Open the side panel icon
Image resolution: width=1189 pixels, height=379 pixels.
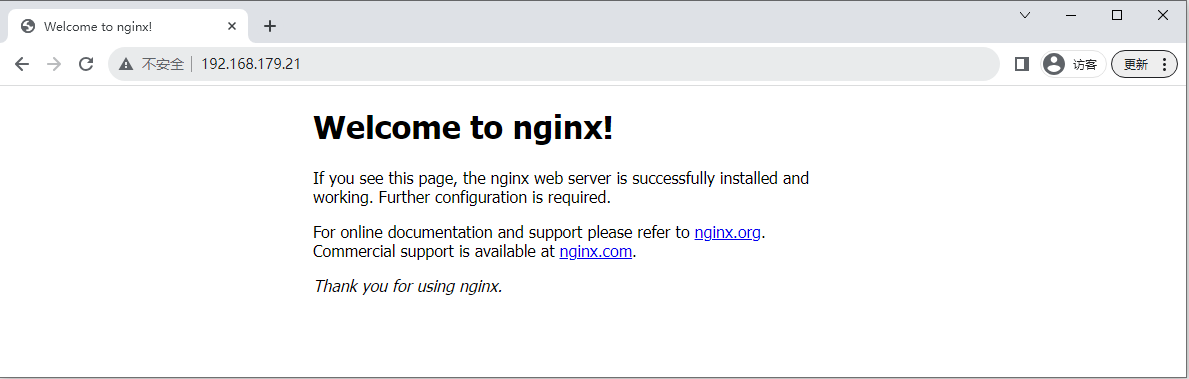1021,64
